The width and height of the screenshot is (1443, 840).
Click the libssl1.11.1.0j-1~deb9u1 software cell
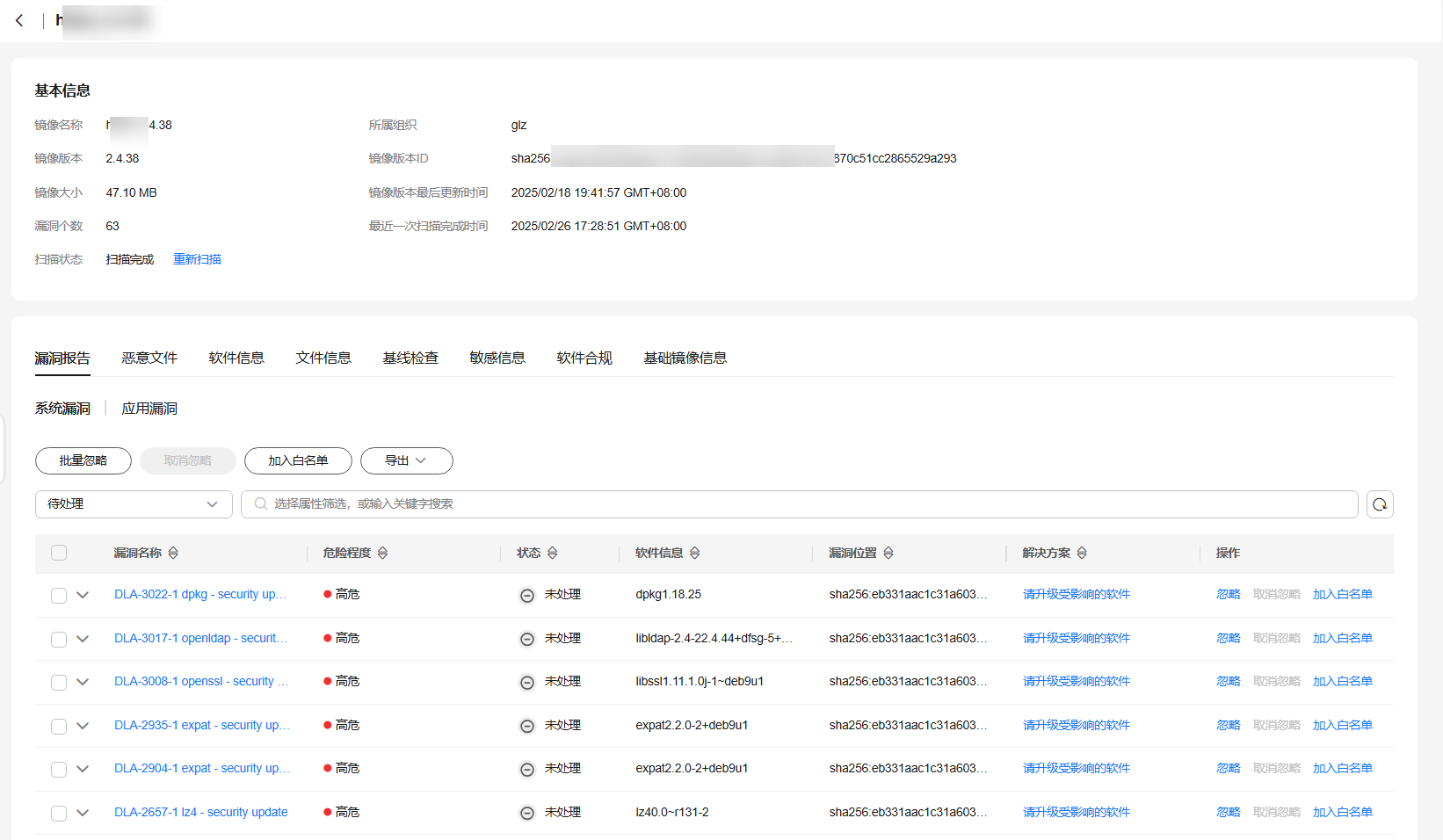[x=700, y=682]
